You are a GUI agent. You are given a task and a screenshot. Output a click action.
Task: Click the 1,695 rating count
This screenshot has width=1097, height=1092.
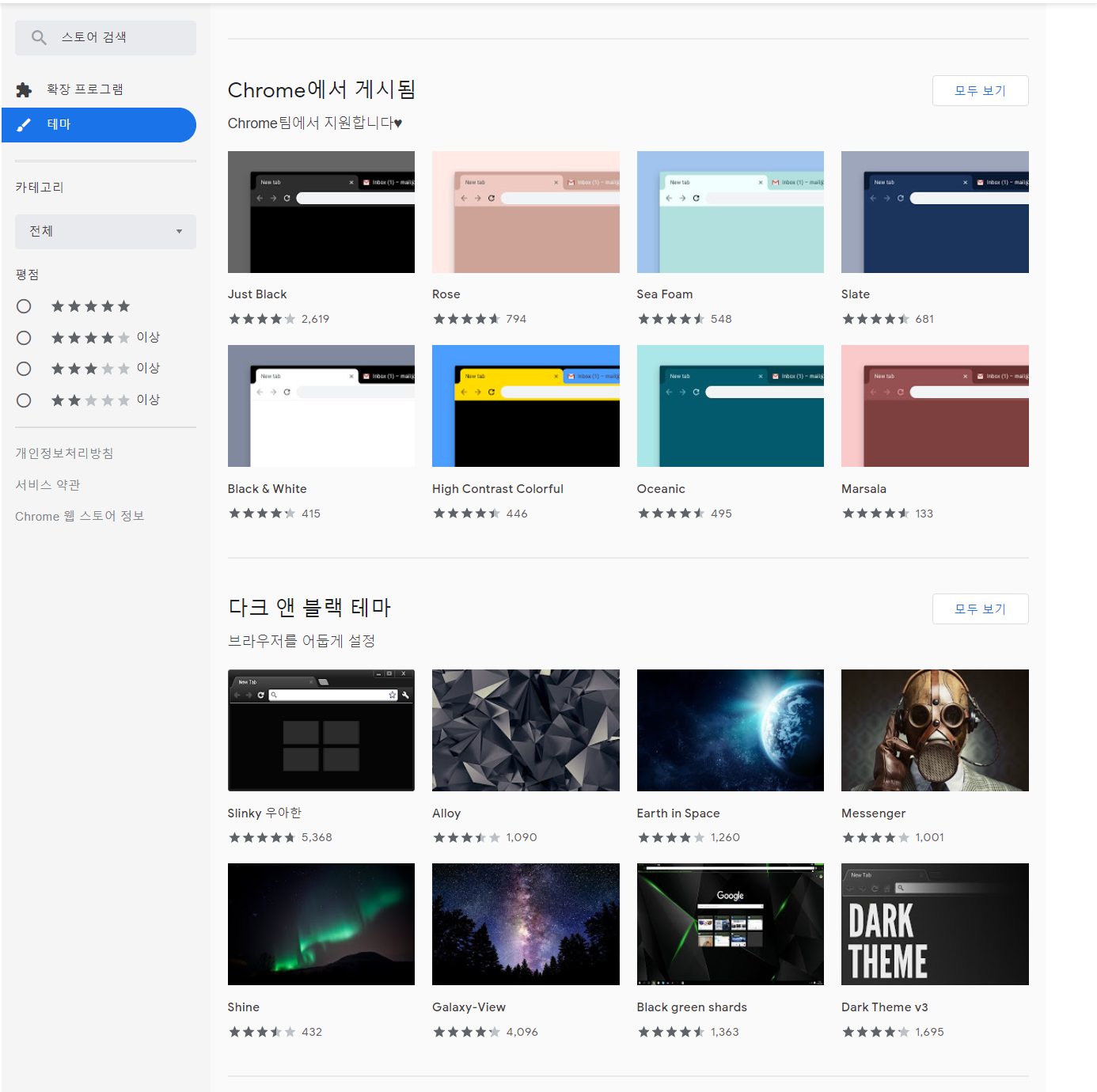(x=930, y=1032)
